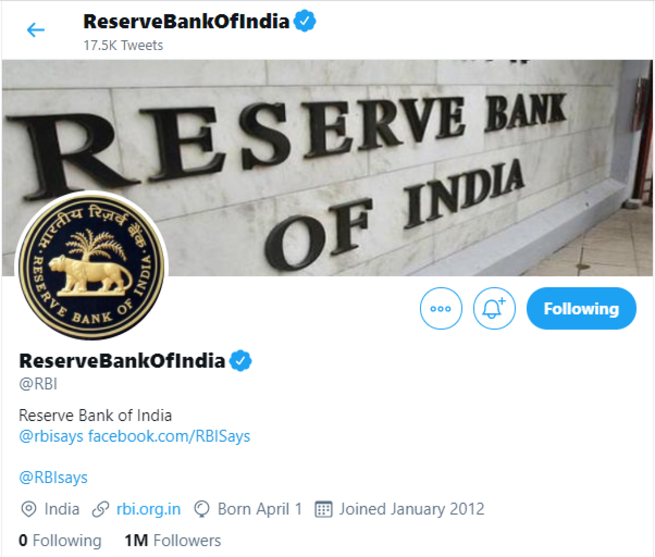Image resolution: width=655 pixels, height=557 pixels.
Task: Open the facebook.com/RBISays link
Action: (169, 436)
